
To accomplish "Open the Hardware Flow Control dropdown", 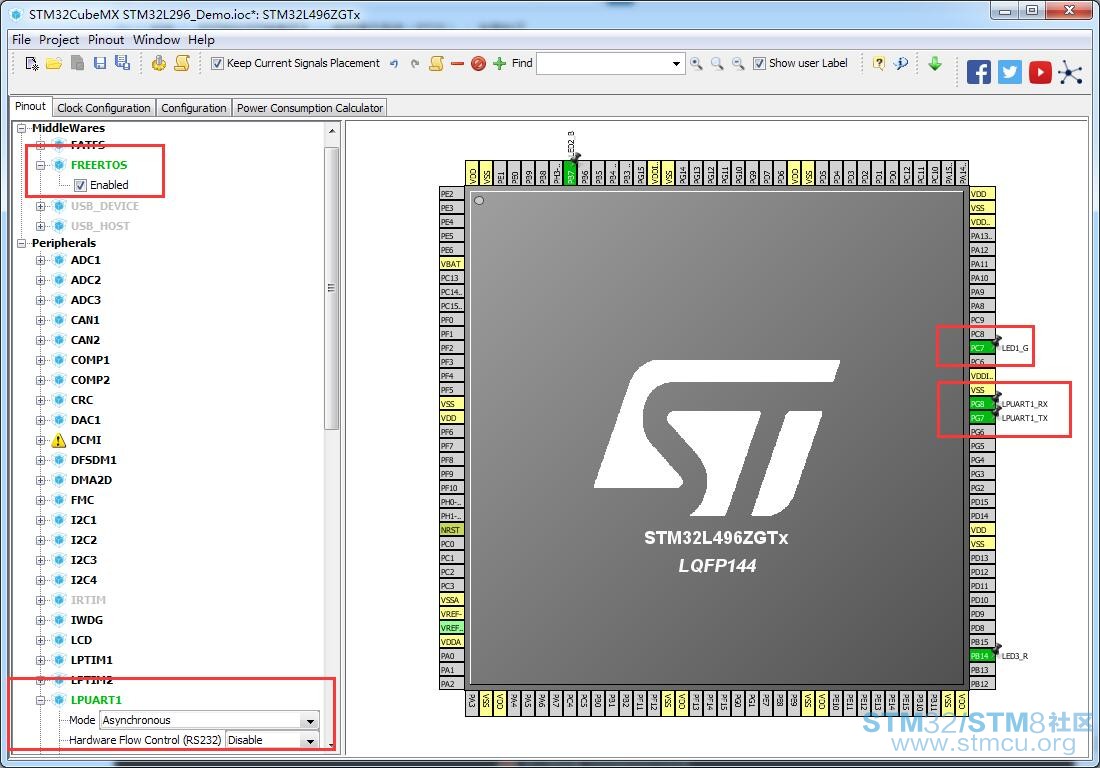I will (x=310, y=741).
